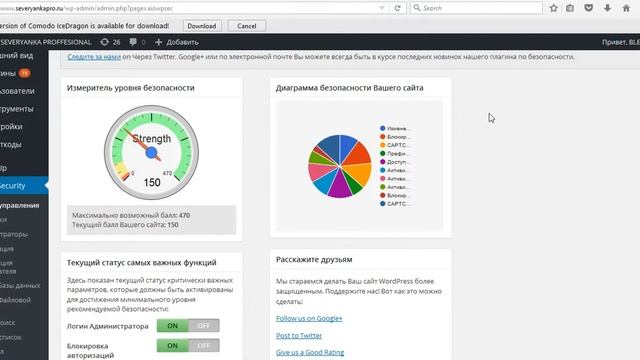Image resolution: width=640 pixels, height=360 pixels.
Task: Click the Текущий балл Вашего сайта: 150 text
Action: [125, 225]
